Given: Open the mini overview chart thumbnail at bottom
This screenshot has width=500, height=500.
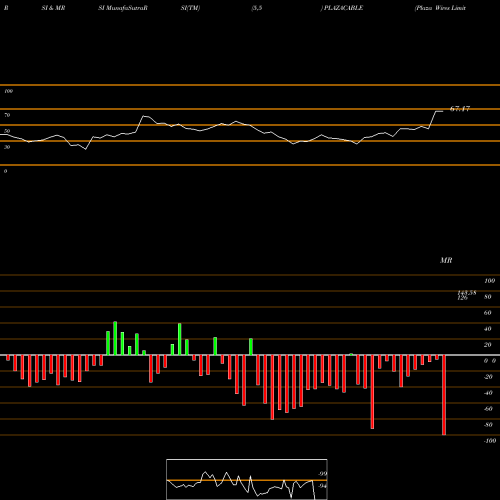Looking at the screenshot, I should 247,479.
